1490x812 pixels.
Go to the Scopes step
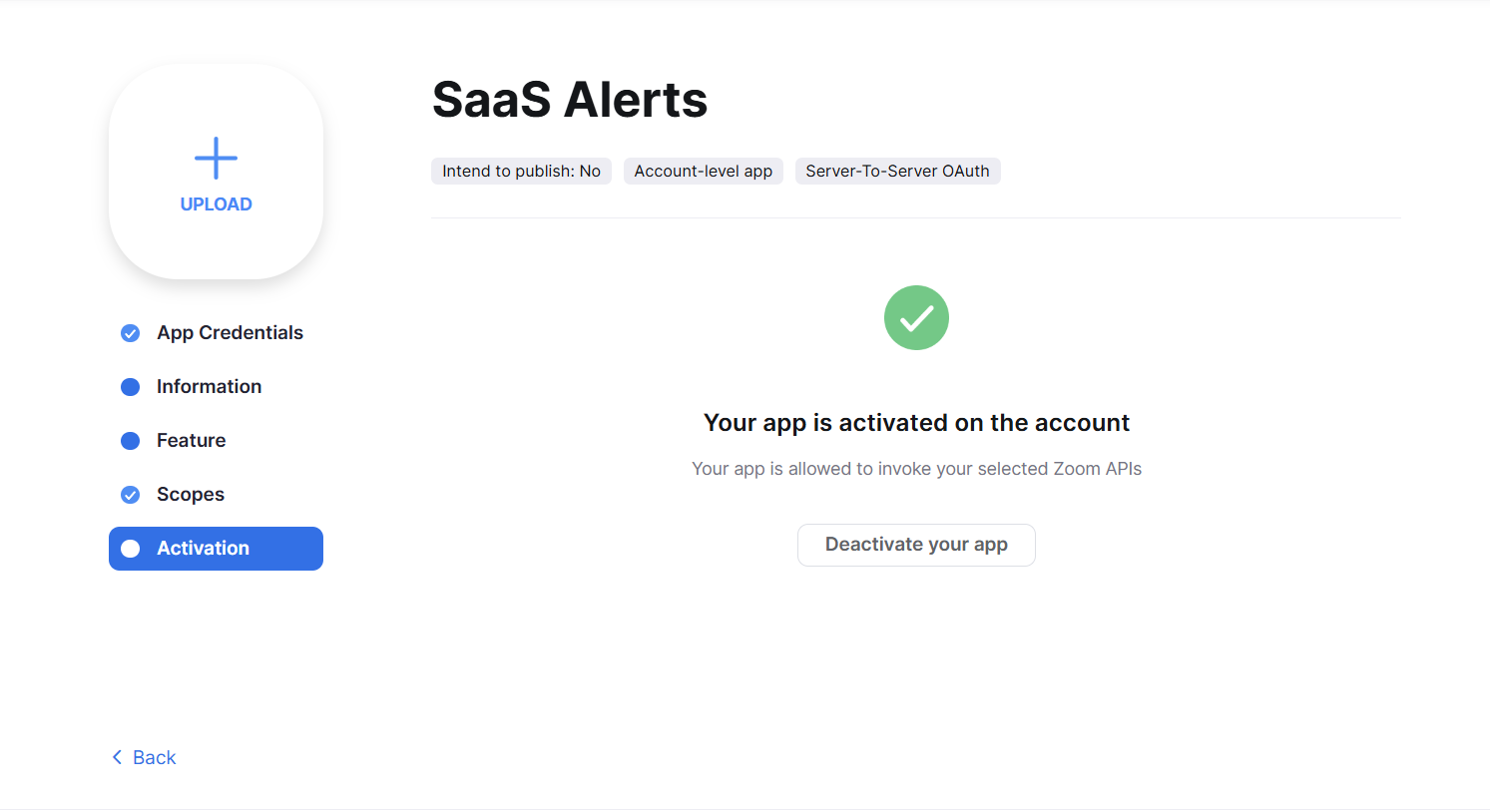pyautogui.click(x=216, y=495)
